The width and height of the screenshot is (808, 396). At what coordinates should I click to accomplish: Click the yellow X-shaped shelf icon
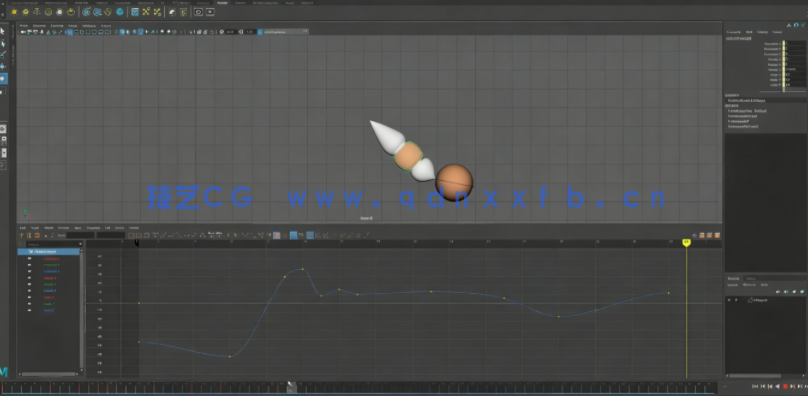(146, 12)
